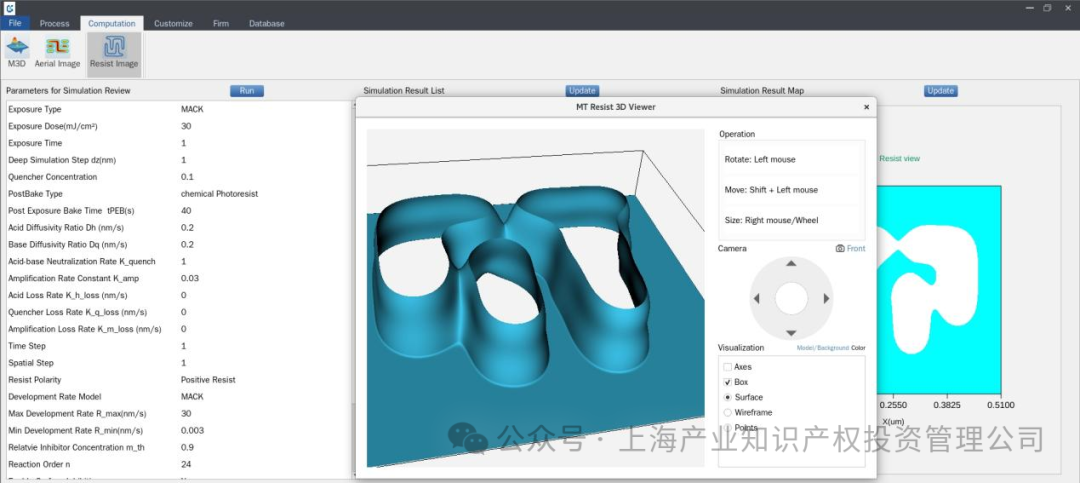The height and width of the screenshot is (483, 1080).
Task: Rotate camera right with right arrow
Action: pyautogui.click(x=827, y=298)
